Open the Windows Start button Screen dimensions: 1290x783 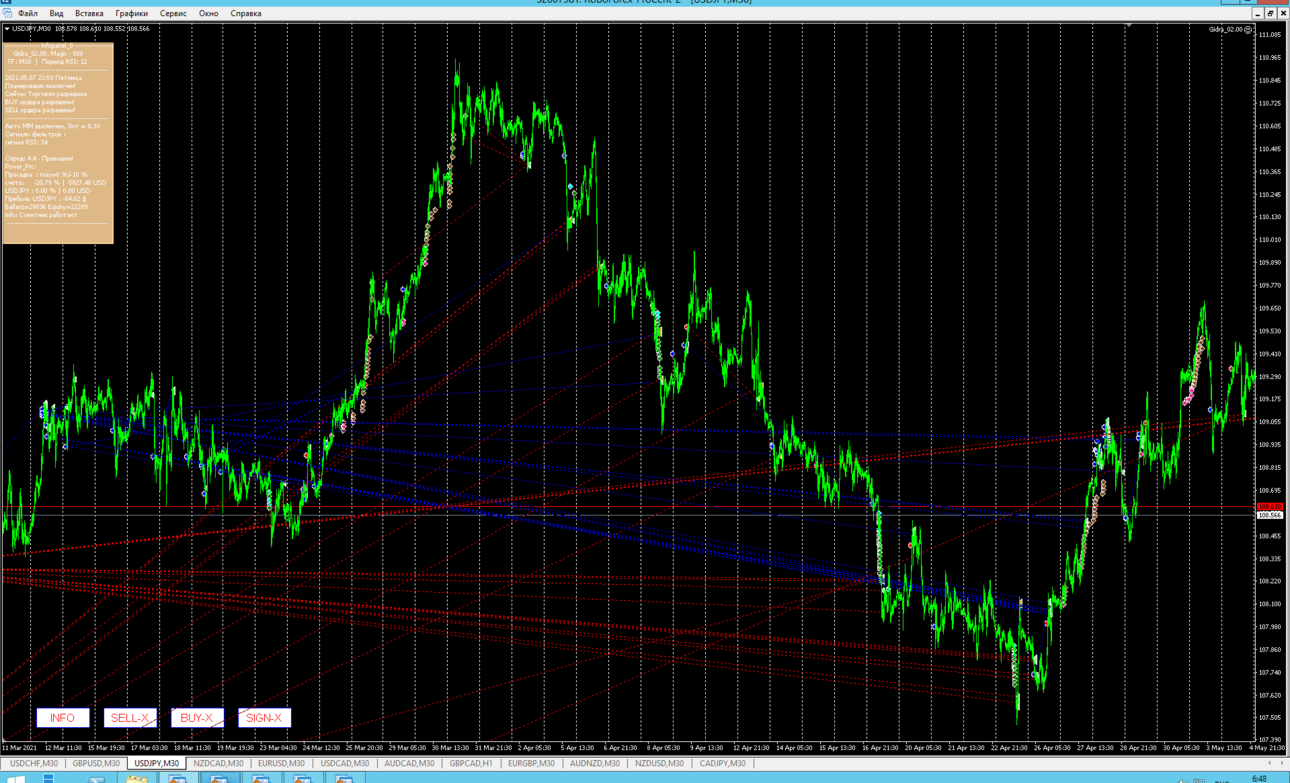[x=15, y=778]
